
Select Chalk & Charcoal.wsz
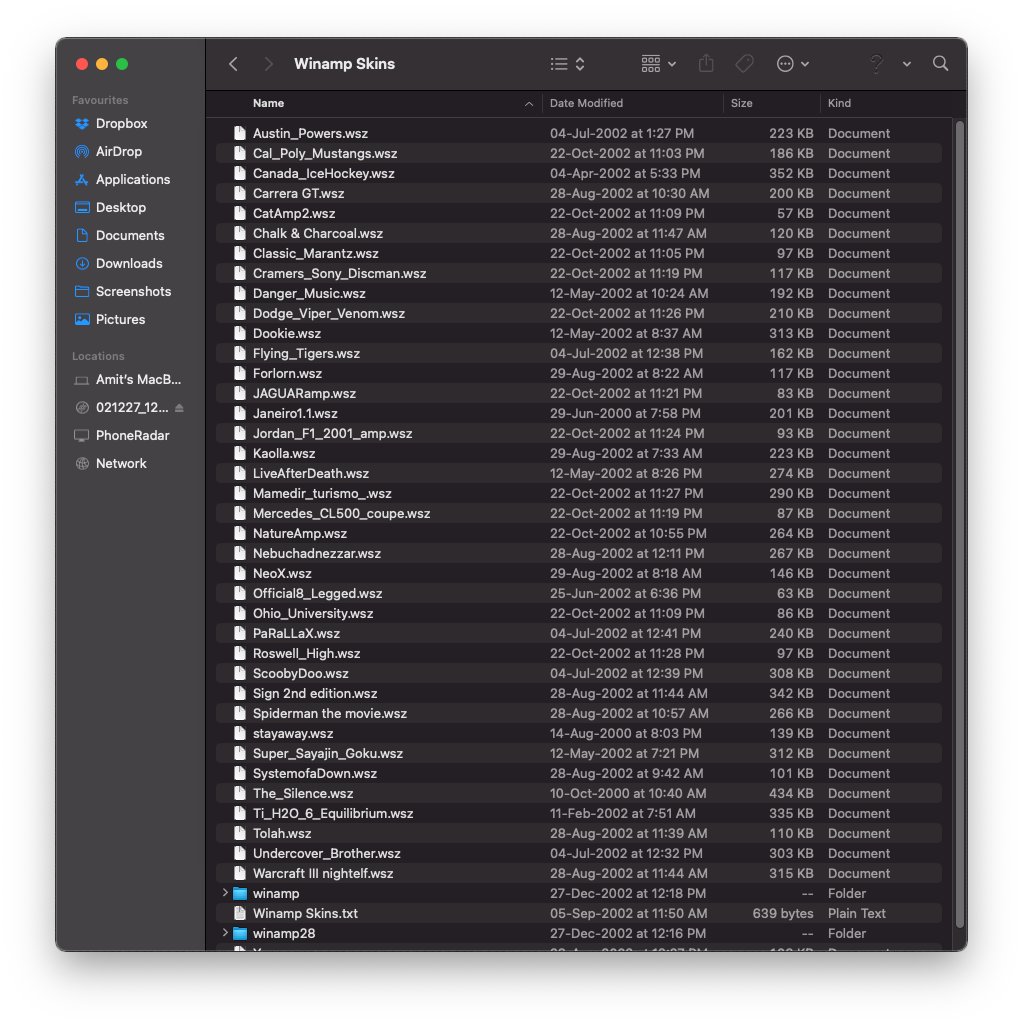coord(579,233)
